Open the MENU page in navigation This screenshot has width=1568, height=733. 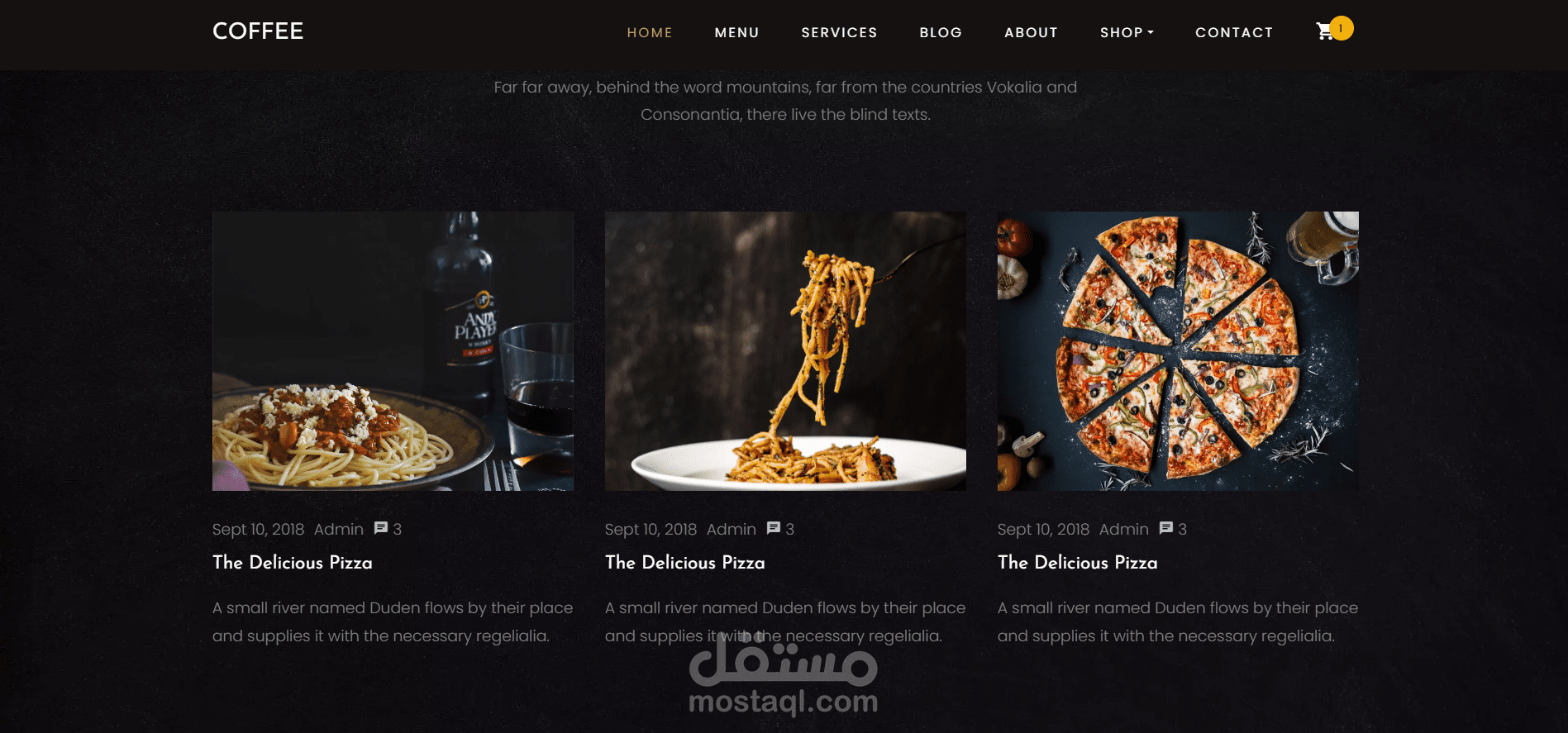[x=736, y=32]
